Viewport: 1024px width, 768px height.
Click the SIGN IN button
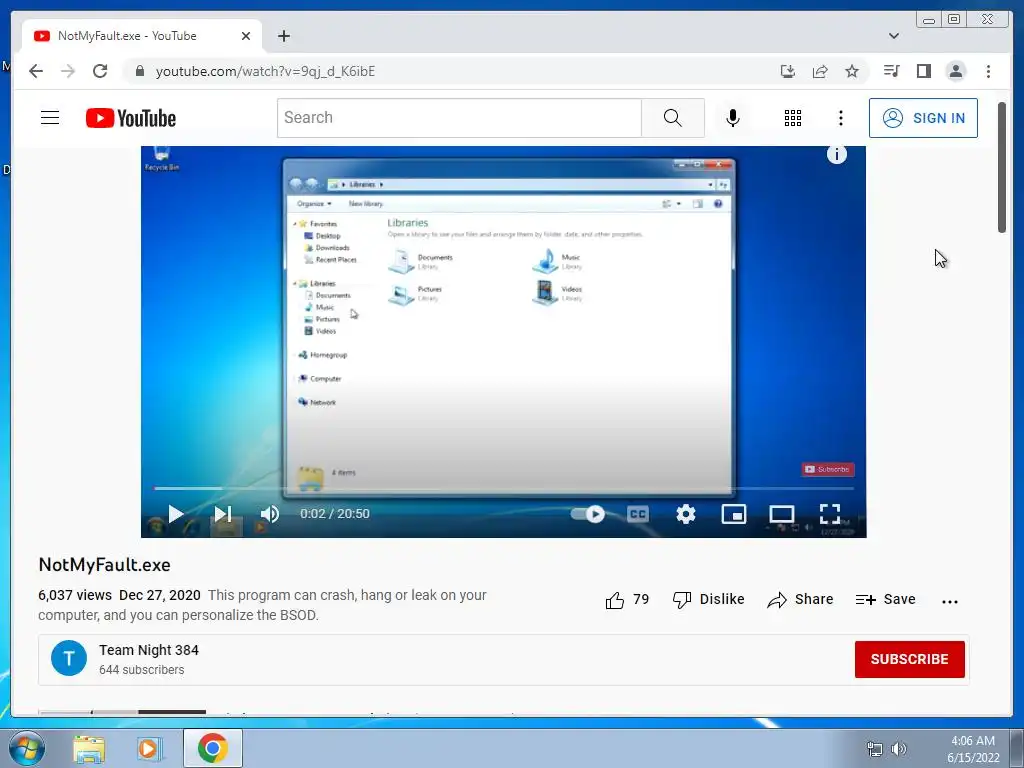[x=923, y=118]
